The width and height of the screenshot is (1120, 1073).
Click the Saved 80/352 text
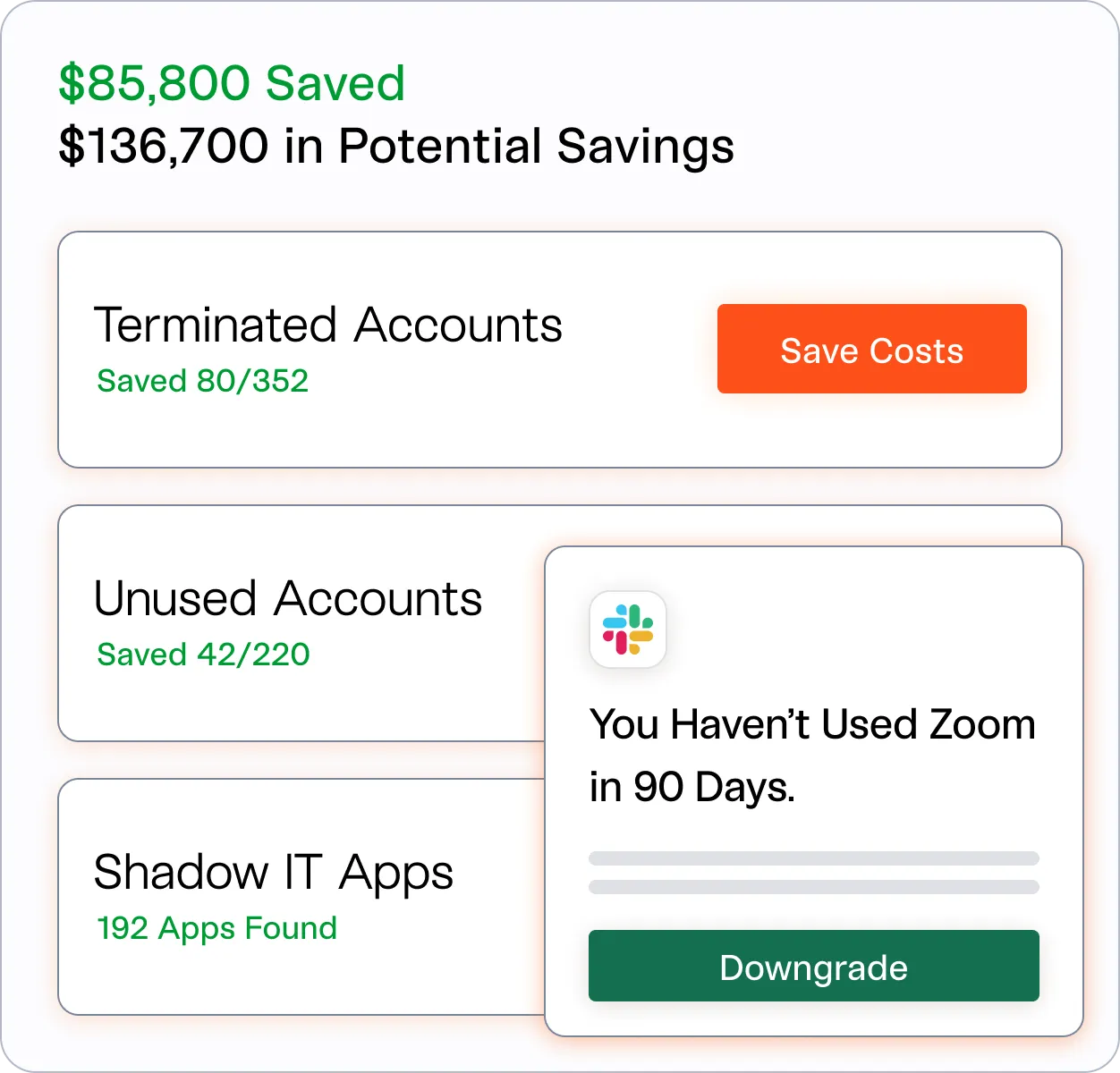click(203, 381)
